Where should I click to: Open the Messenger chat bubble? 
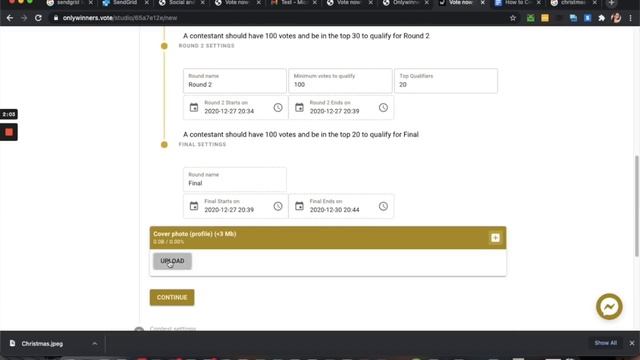(609, 307)
